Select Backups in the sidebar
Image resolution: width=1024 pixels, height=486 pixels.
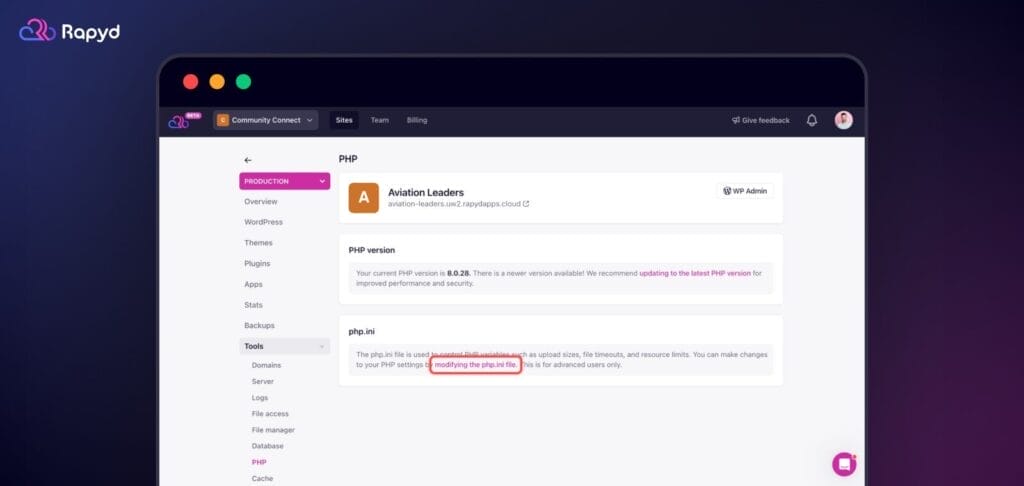(x=259, y=325)
